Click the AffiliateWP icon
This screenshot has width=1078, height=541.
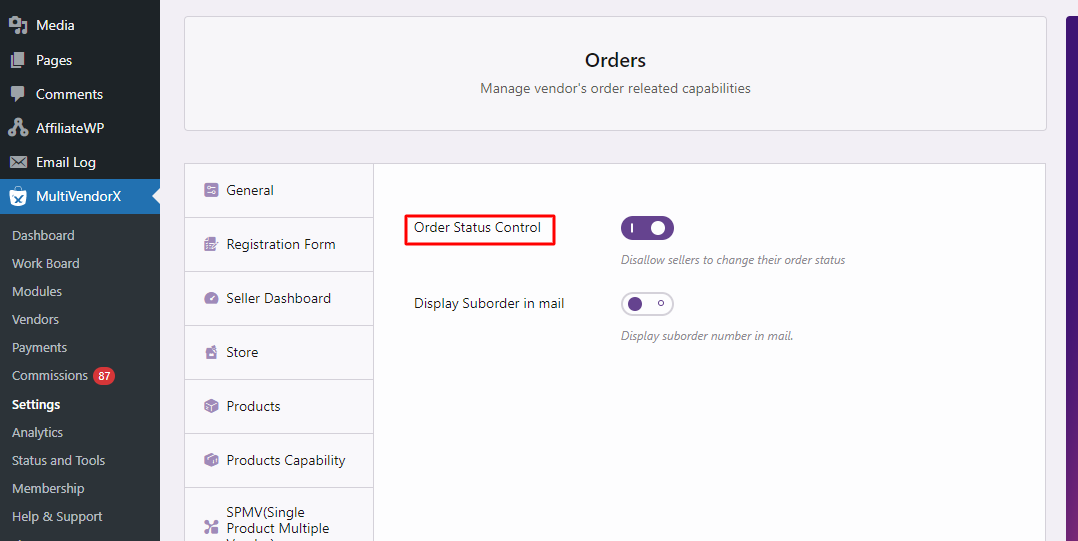point(18,128)
